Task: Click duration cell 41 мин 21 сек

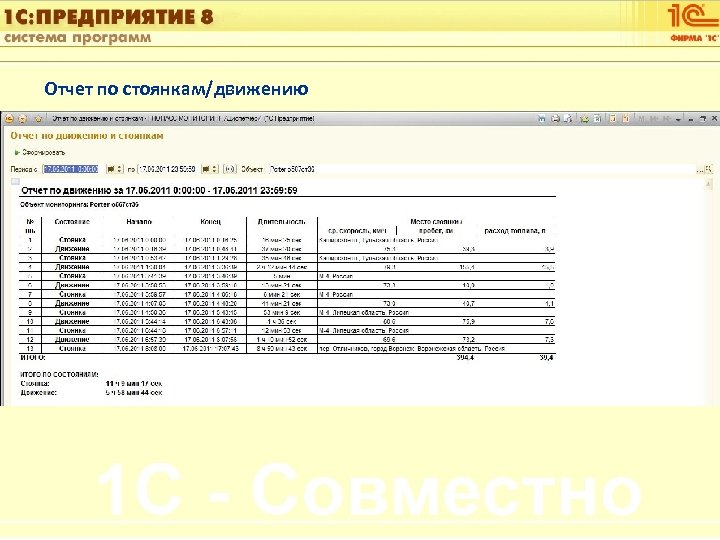Action: (281, 303)
